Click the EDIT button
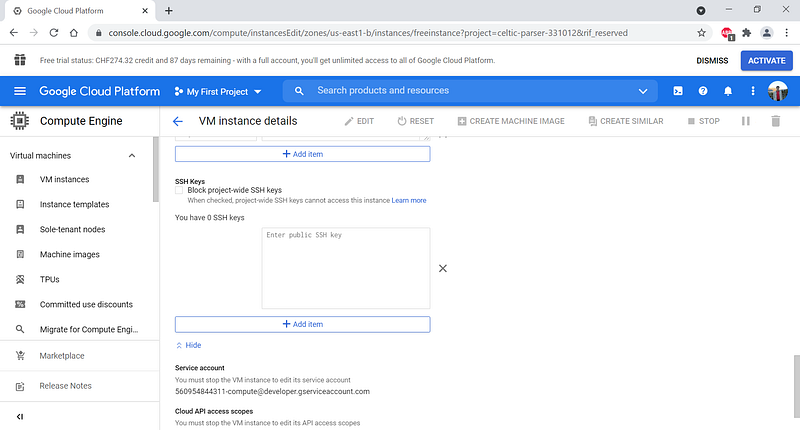Screen dimensions: 800x430 click(359, 121)
